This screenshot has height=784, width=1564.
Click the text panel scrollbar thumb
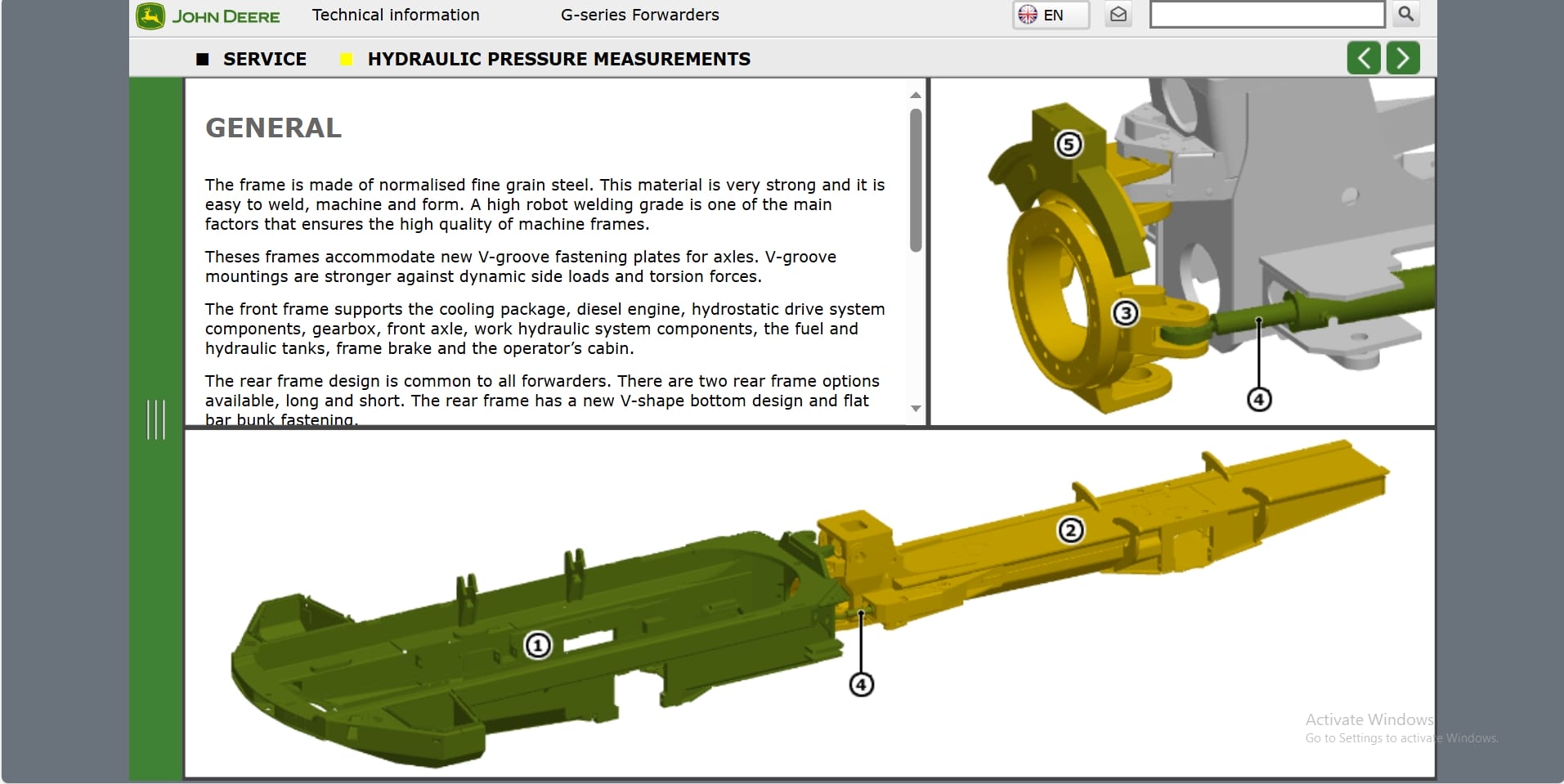(916, 180)
